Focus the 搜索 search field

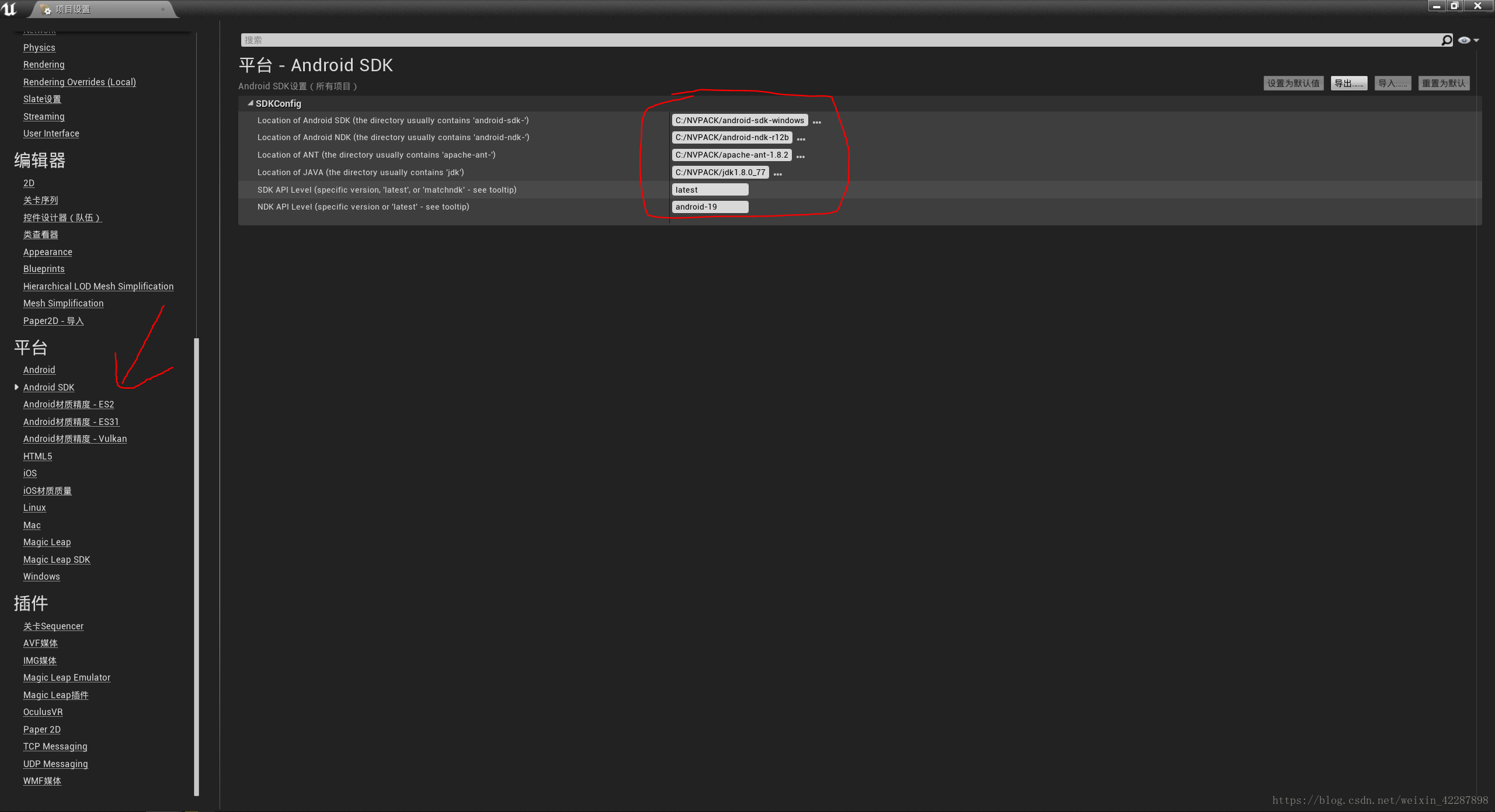pos(841,40)
